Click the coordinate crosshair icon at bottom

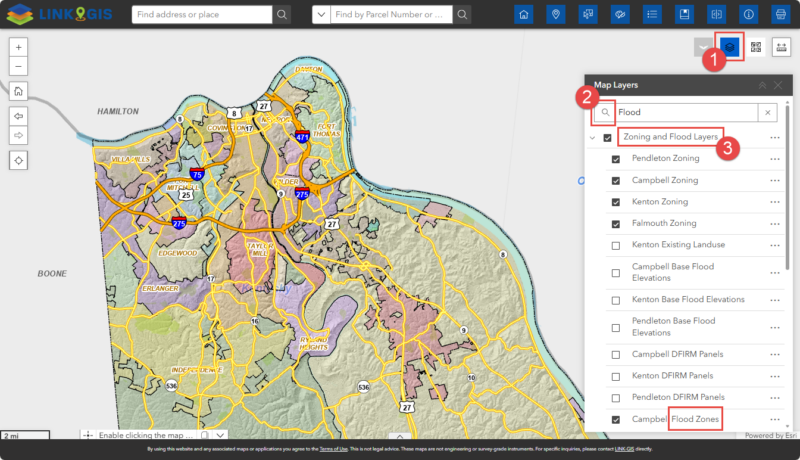click(88, 435)
